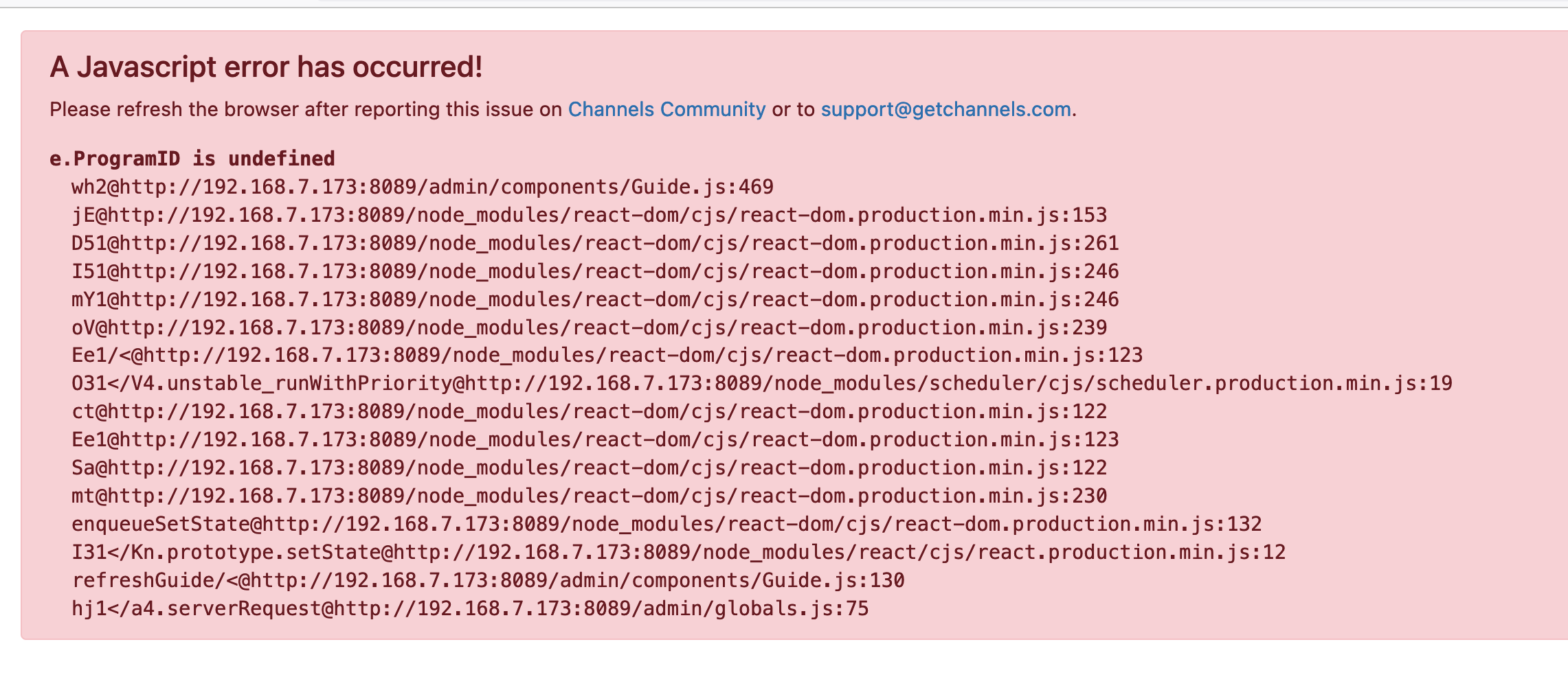This screenshot has width=1568, height=699.
Task: Click the enqueueSetState stack trace line
Action: point(667,524)
